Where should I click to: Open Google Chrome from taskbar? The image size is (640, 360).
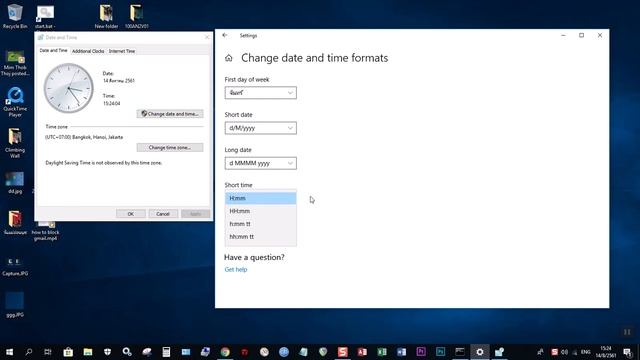pos(225,352)
